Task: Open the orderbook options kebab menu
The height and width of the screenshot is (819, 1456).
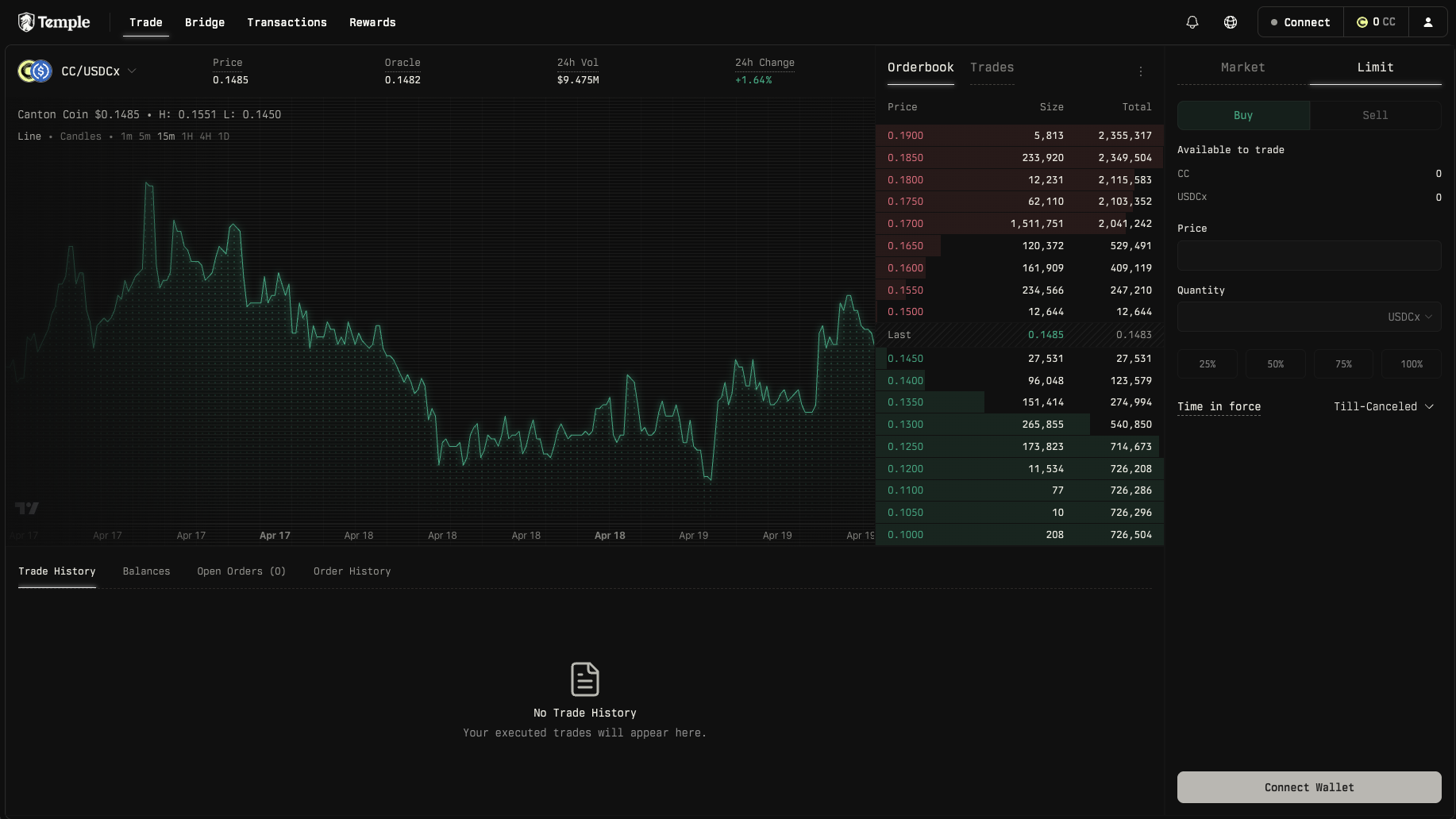Action: pyautogui.click(x=1141, y=71)
